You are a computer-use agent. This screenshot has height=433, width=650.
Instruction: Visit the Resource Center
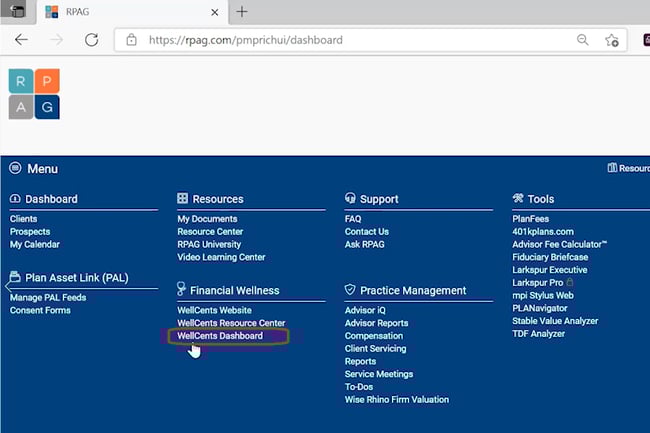point(210,232)
